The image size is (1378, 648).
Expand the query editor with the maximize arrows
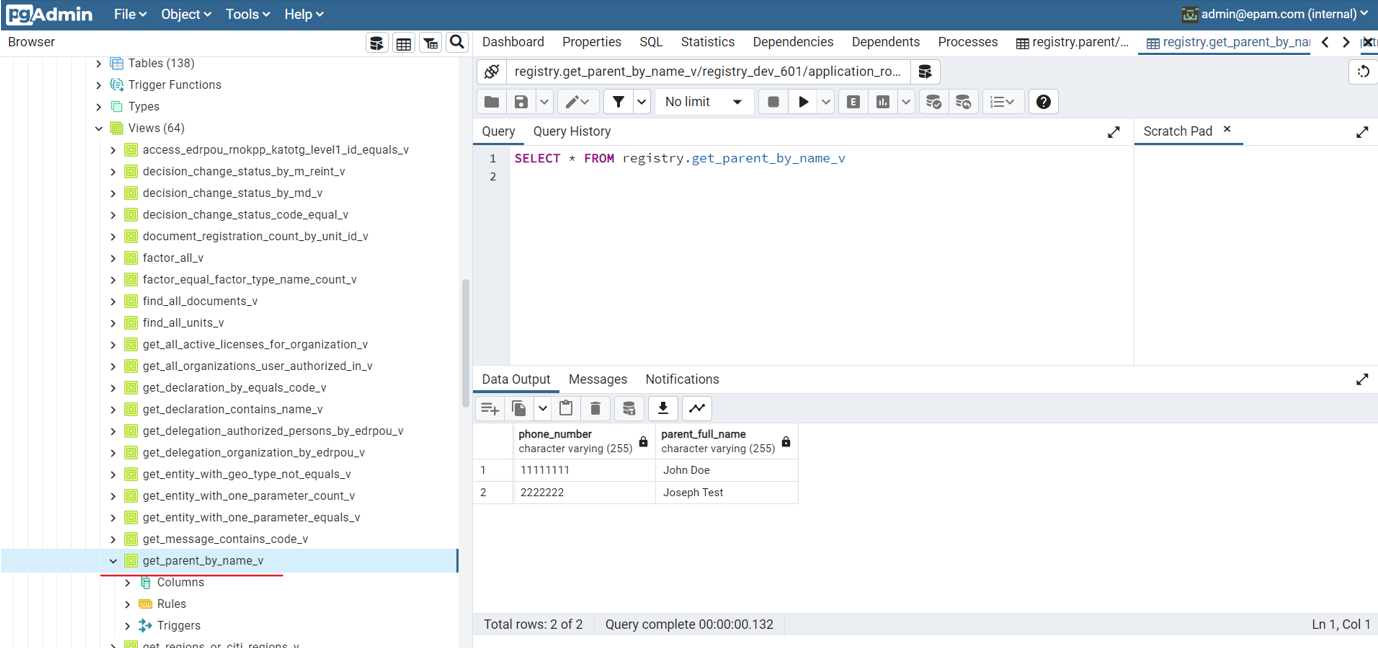1114,132
